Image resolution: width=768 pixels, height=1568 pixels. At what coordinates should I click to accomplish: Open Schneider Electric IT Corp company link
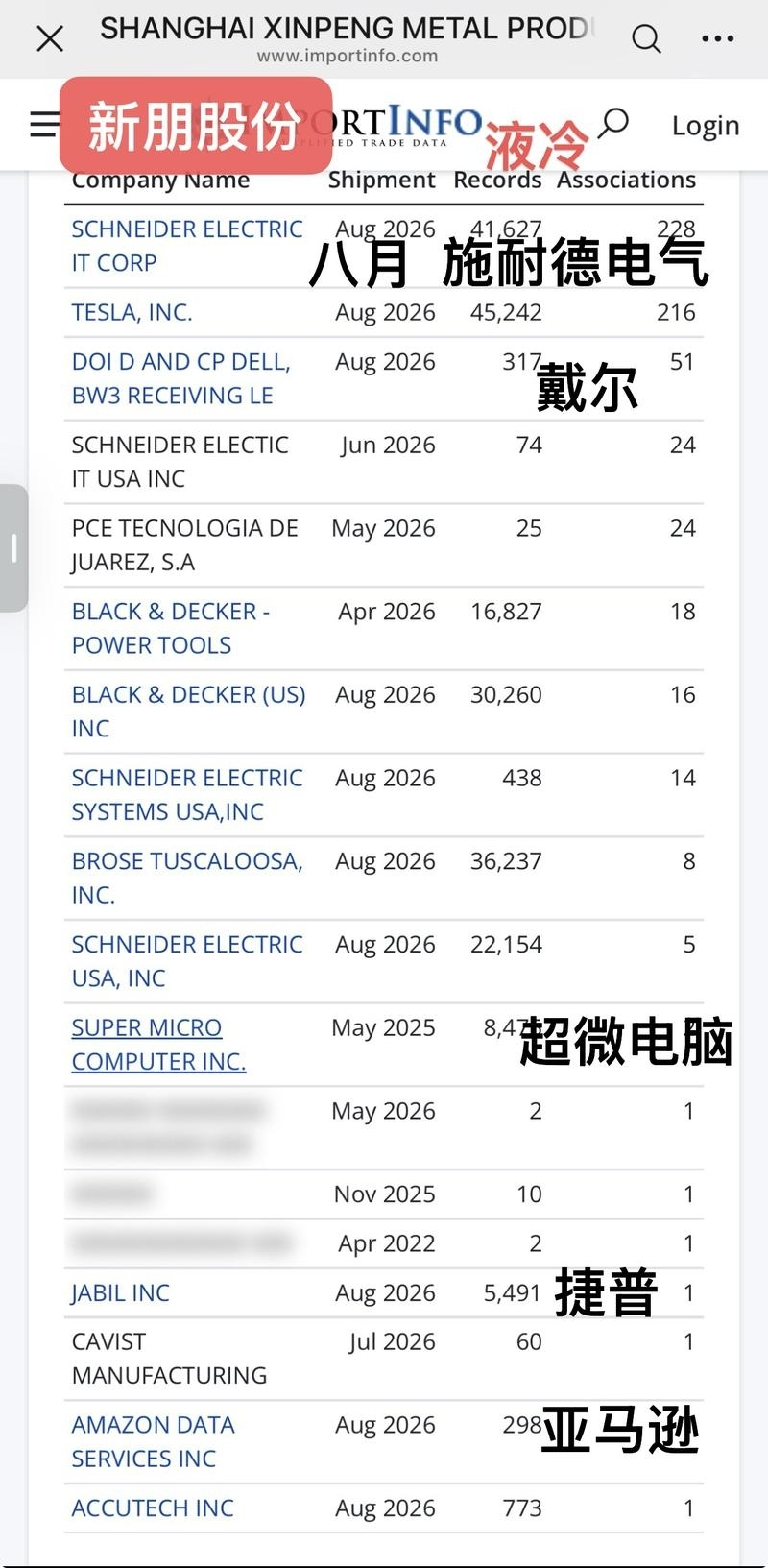pos(187,246)
